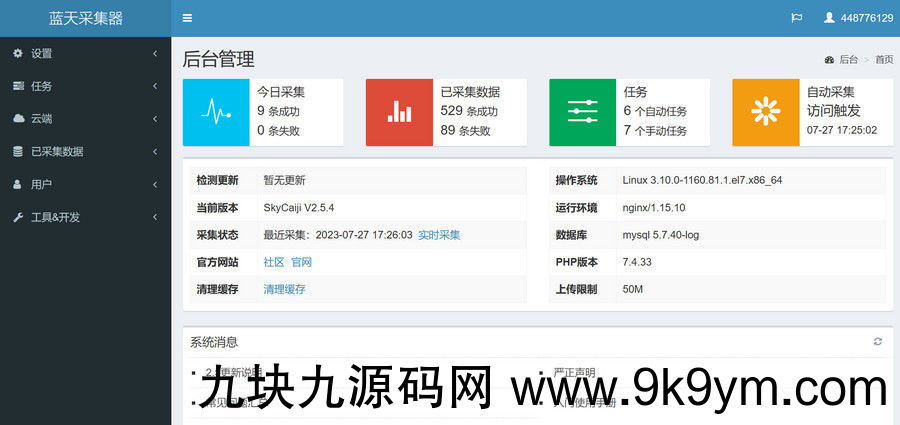Click the red bar chart 已采集数据 icon
The width and height of the screenshot is (900, 425).
point(399,112)
